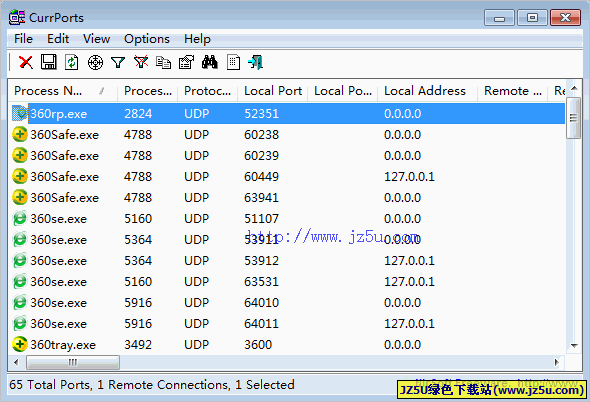590x402 pixels.
Task: Click local port value 53912
Action: [x=262, y=260]
